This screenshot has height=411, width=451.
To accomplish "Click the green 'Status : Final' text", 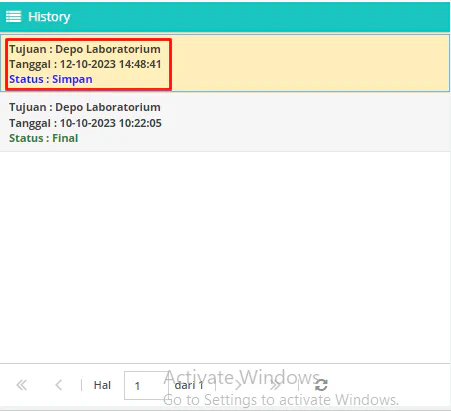I will (44, 138).
